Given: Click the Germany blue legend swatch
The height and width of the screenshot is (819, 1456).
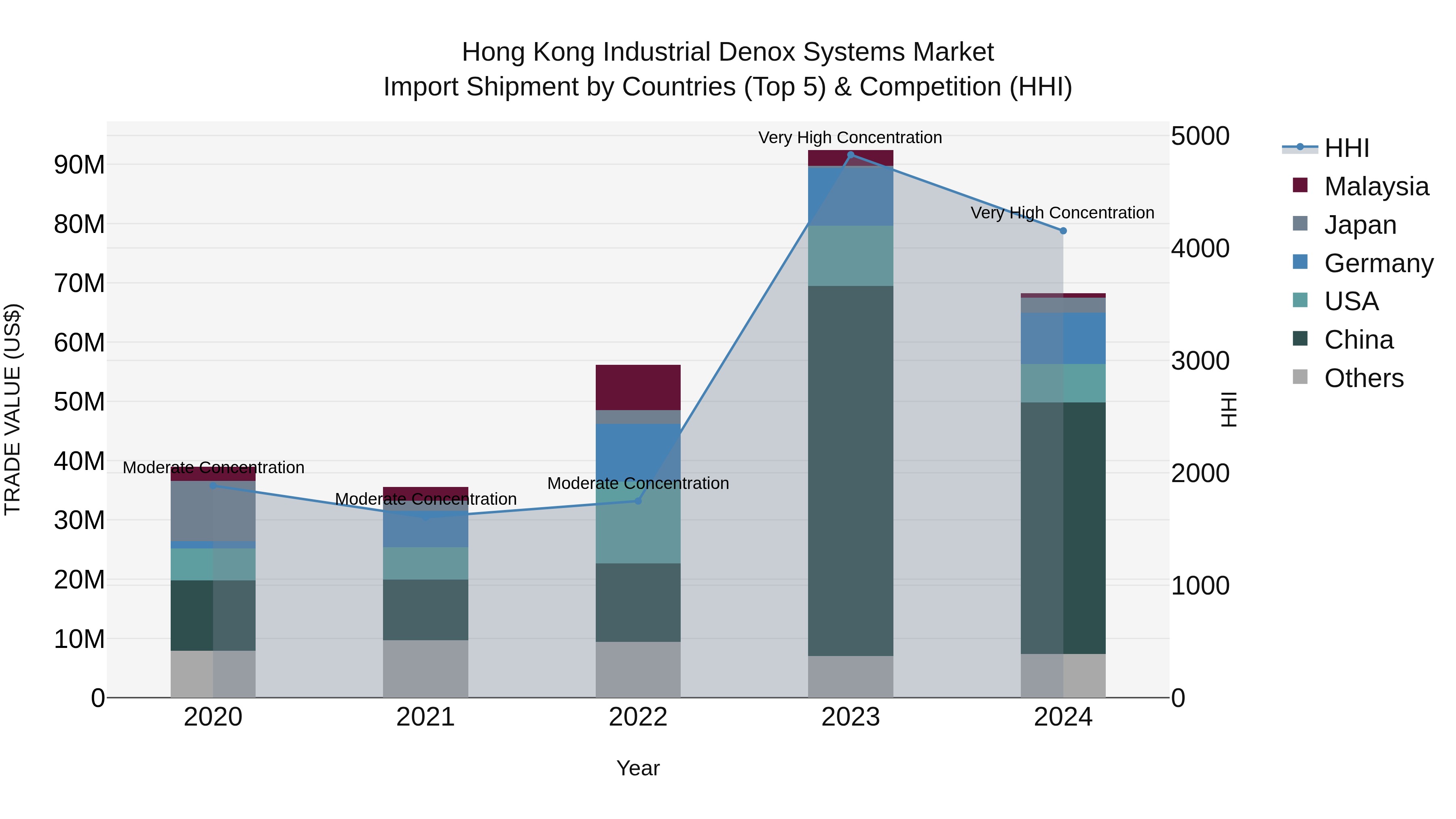Looking at the screenshot, I should [x=1300, y=262].
